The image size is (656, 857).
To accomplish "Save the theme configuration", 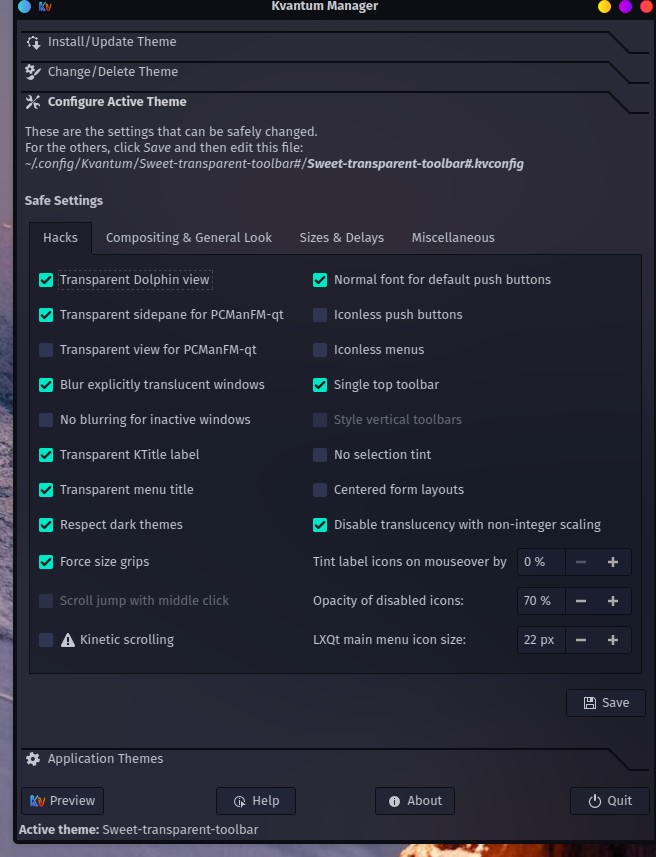I will click(606, 703).
